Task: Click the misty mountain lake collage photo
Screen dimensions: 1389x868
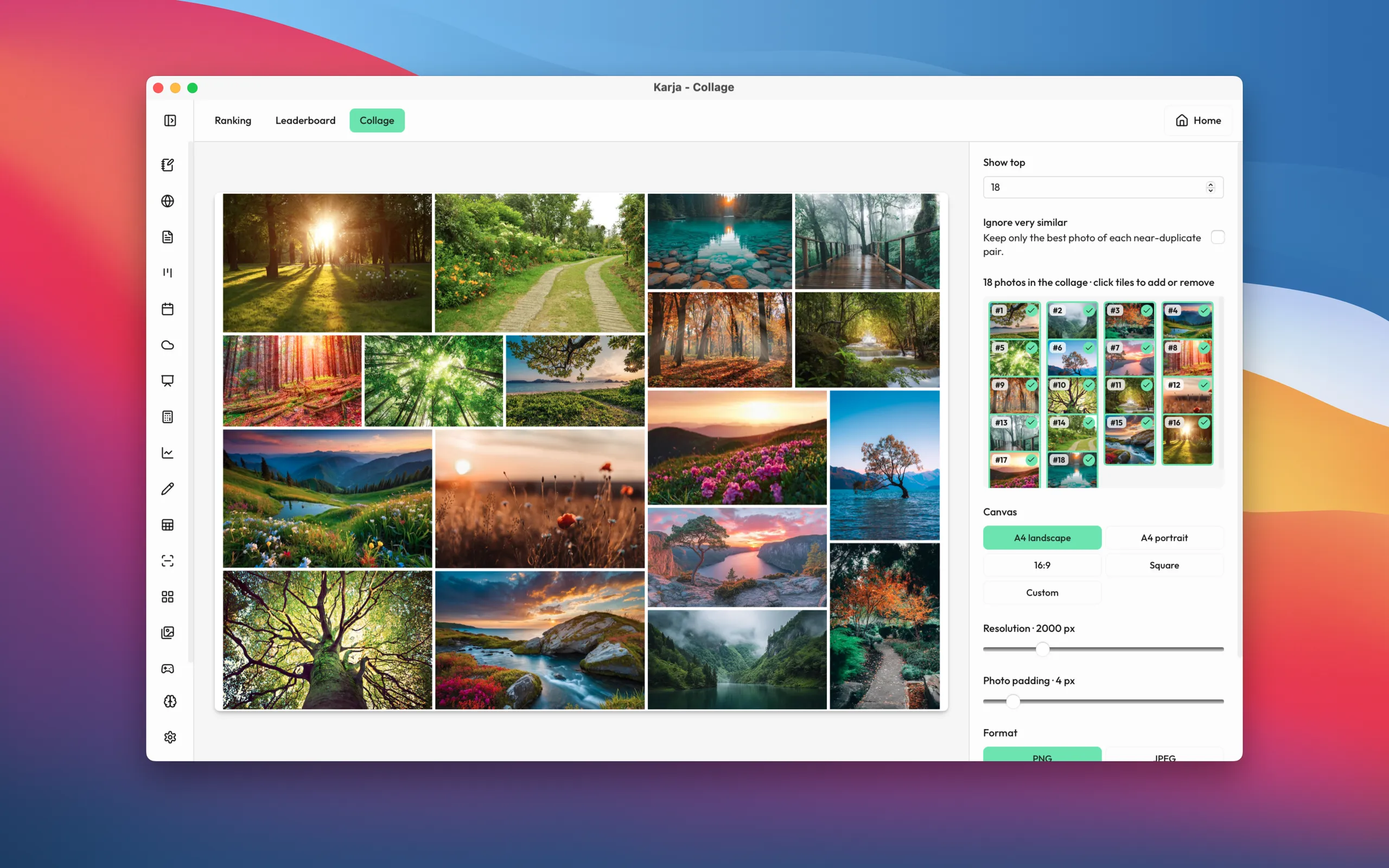Action: (x=737, y=660)
